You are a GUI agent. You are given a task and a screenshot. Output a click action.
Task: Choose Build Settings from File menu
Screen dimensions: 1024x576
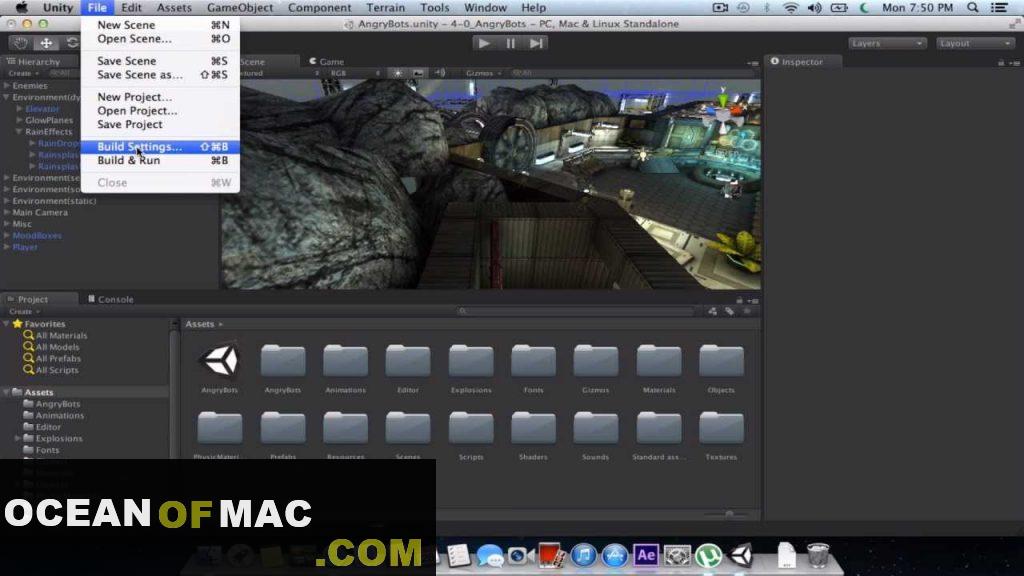point(161,146)
